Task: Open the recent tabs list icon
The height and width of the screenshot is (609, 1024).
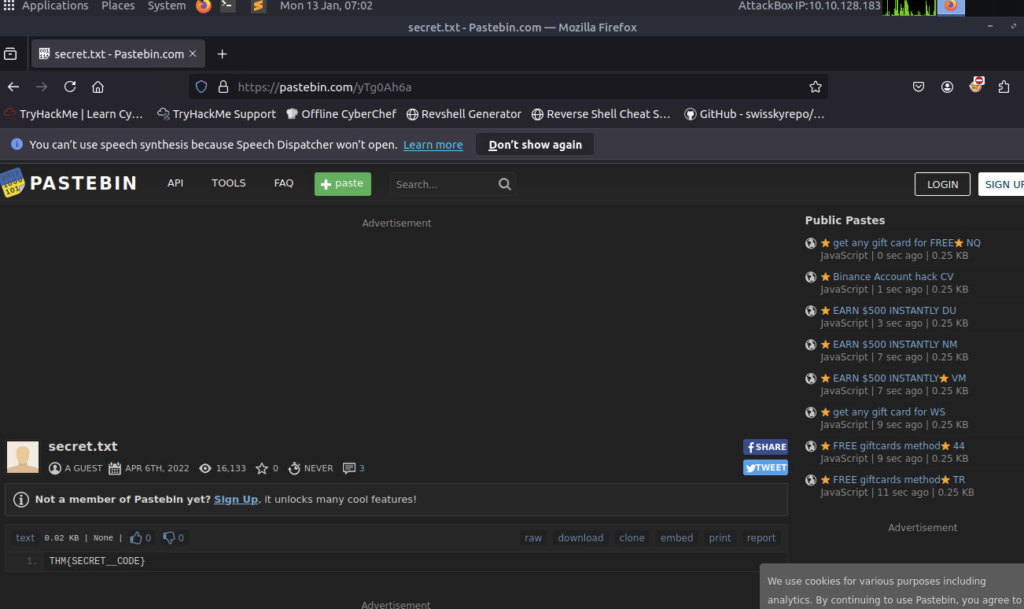Action: 10,54
